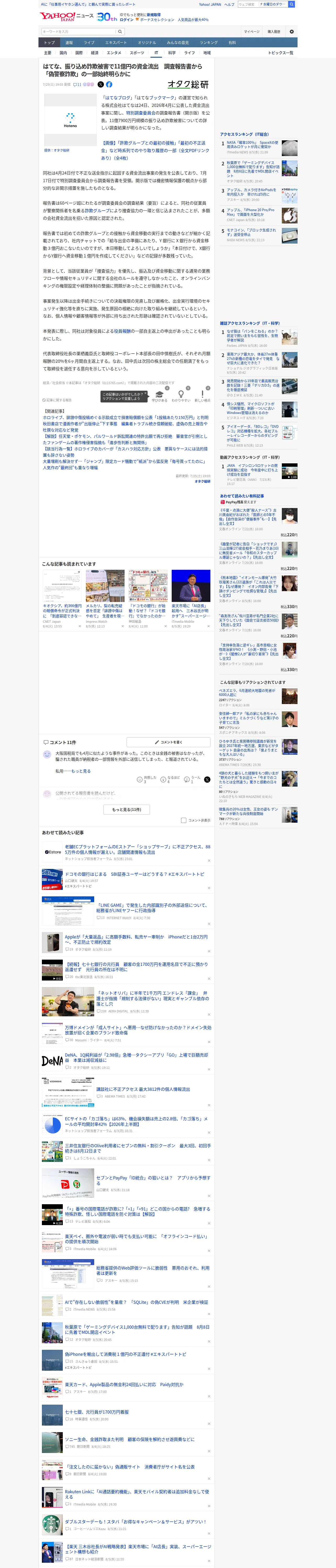Open the マイページ link
This screenshot has height=1568, width=336.
252,32
